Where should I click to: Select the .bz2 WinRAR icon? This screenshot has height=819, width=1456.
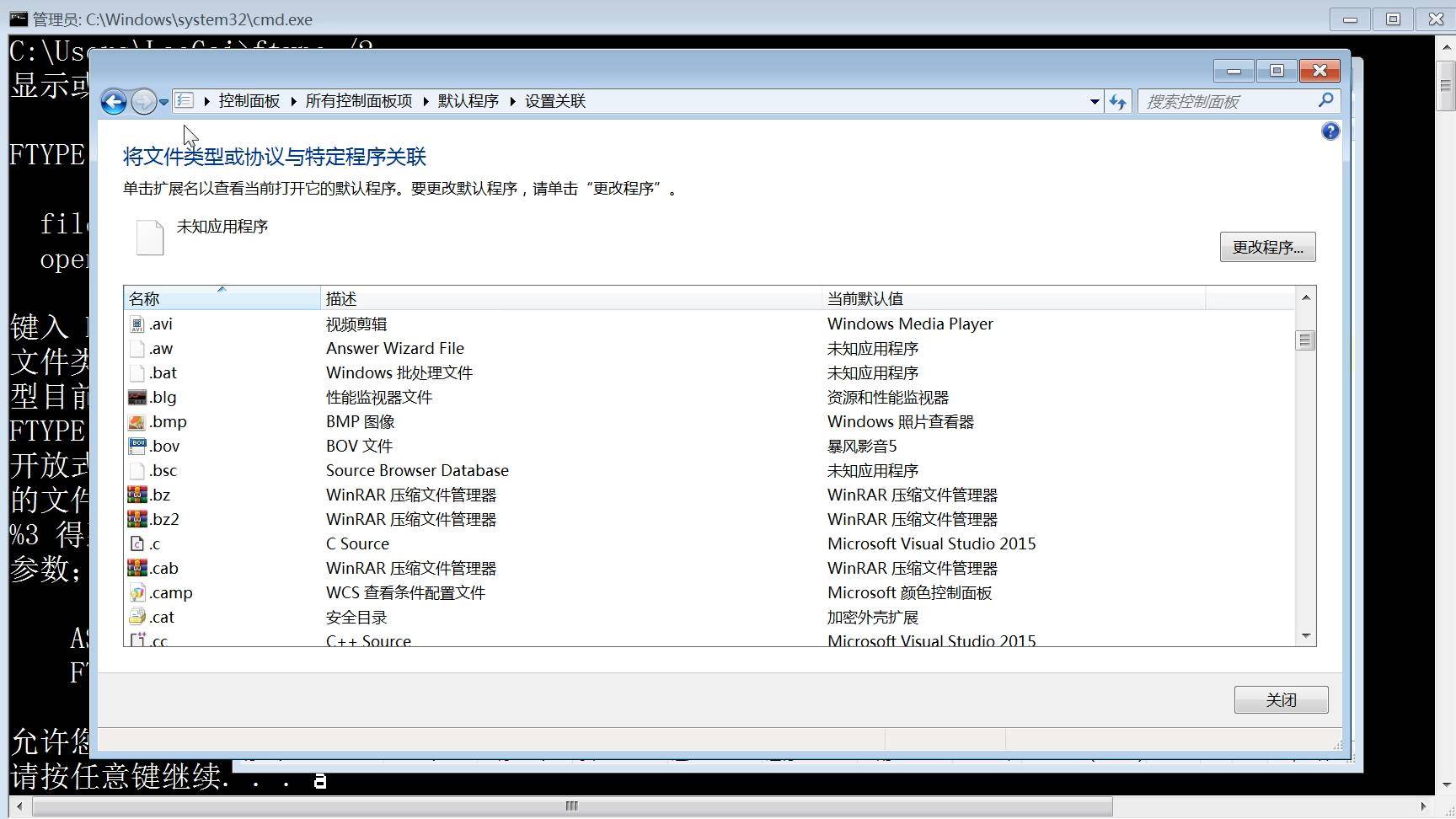pos(137,520)
